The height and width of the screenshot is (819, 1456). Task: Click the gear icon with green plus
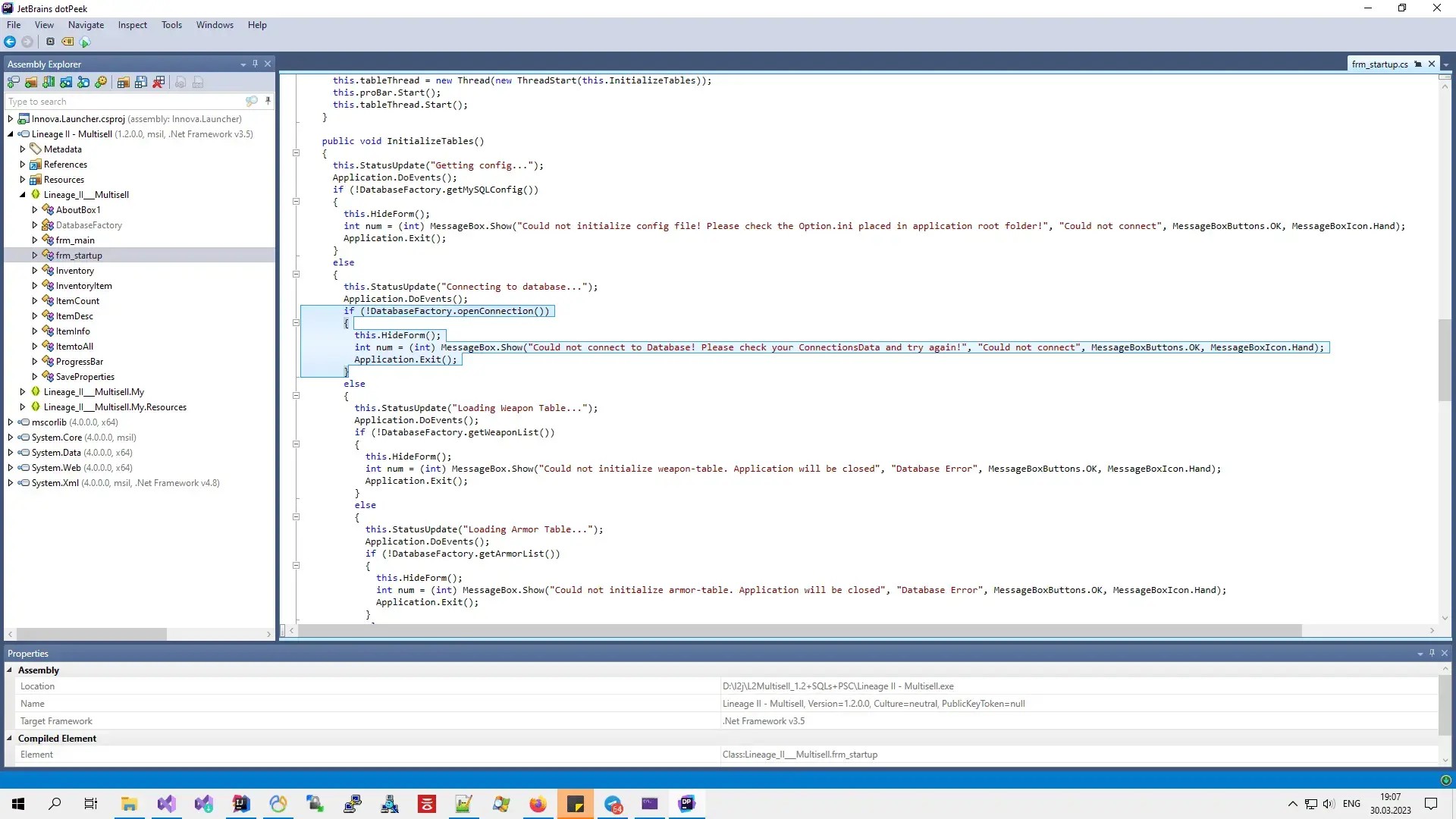(x=101, y=82)
